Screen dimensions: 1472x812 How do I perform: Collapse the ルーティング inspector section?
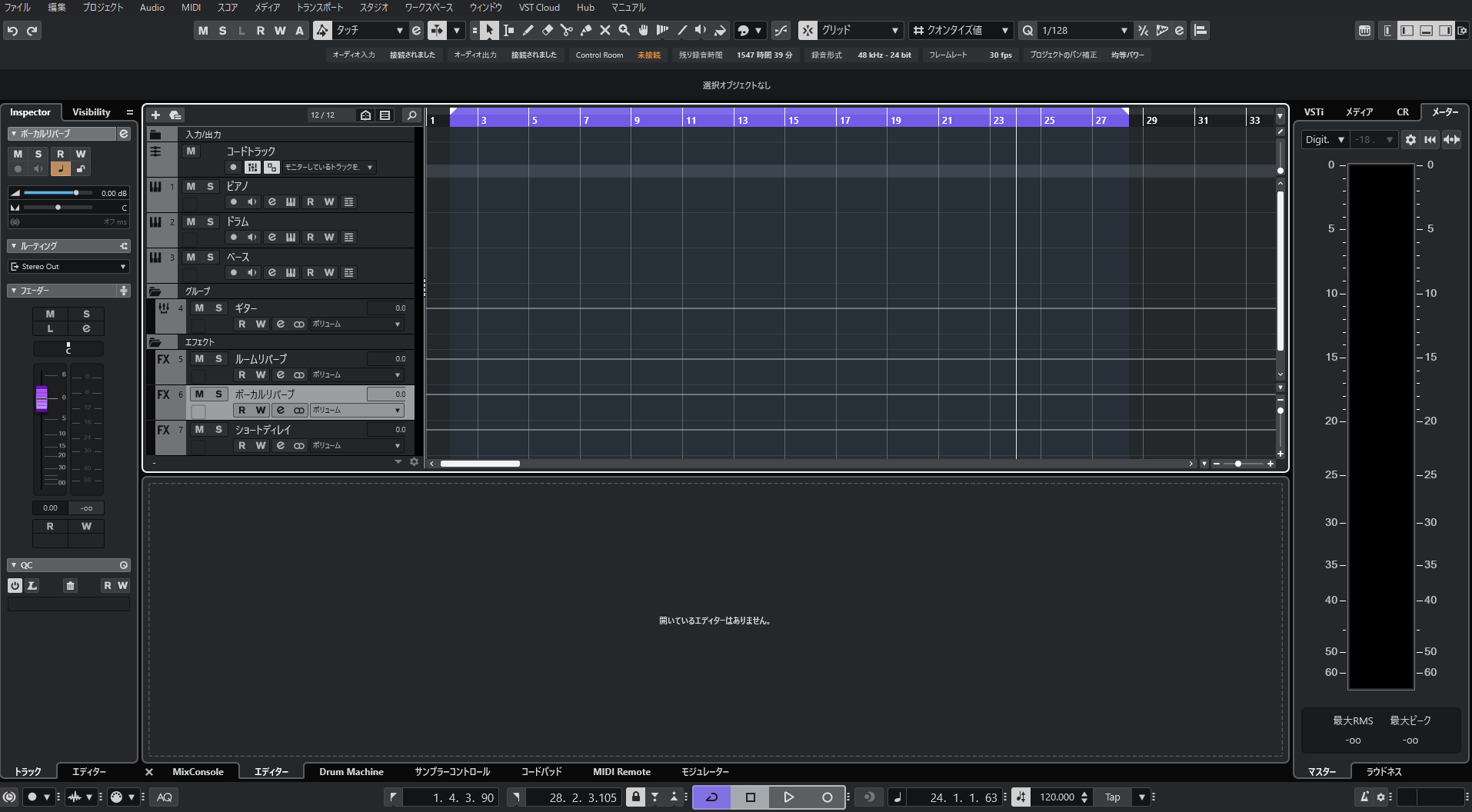pyautogui.click(x=14, y=246)
